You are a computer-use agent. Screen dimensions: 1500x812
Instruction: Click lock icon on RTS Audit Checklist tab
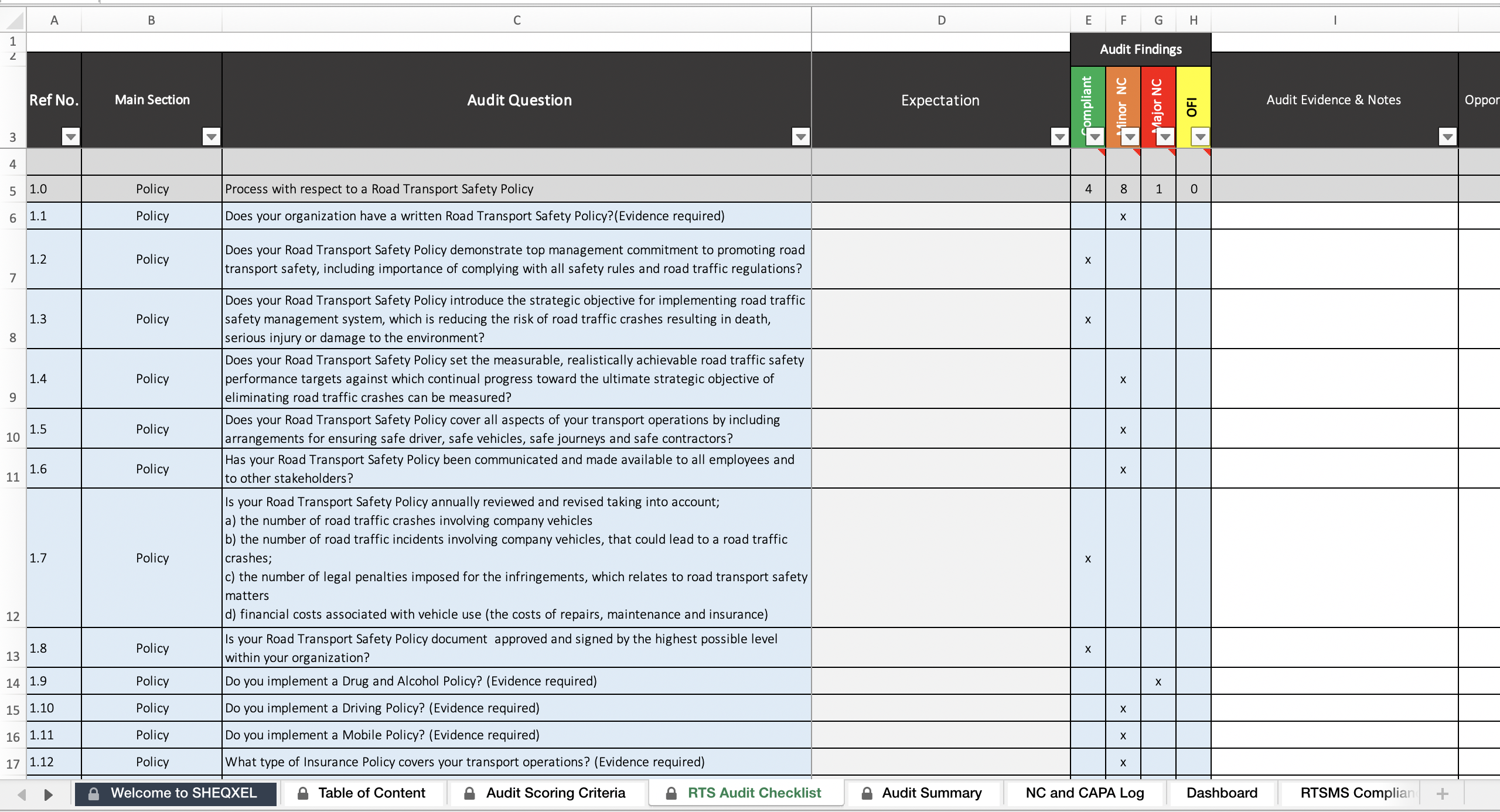[671, 793]
